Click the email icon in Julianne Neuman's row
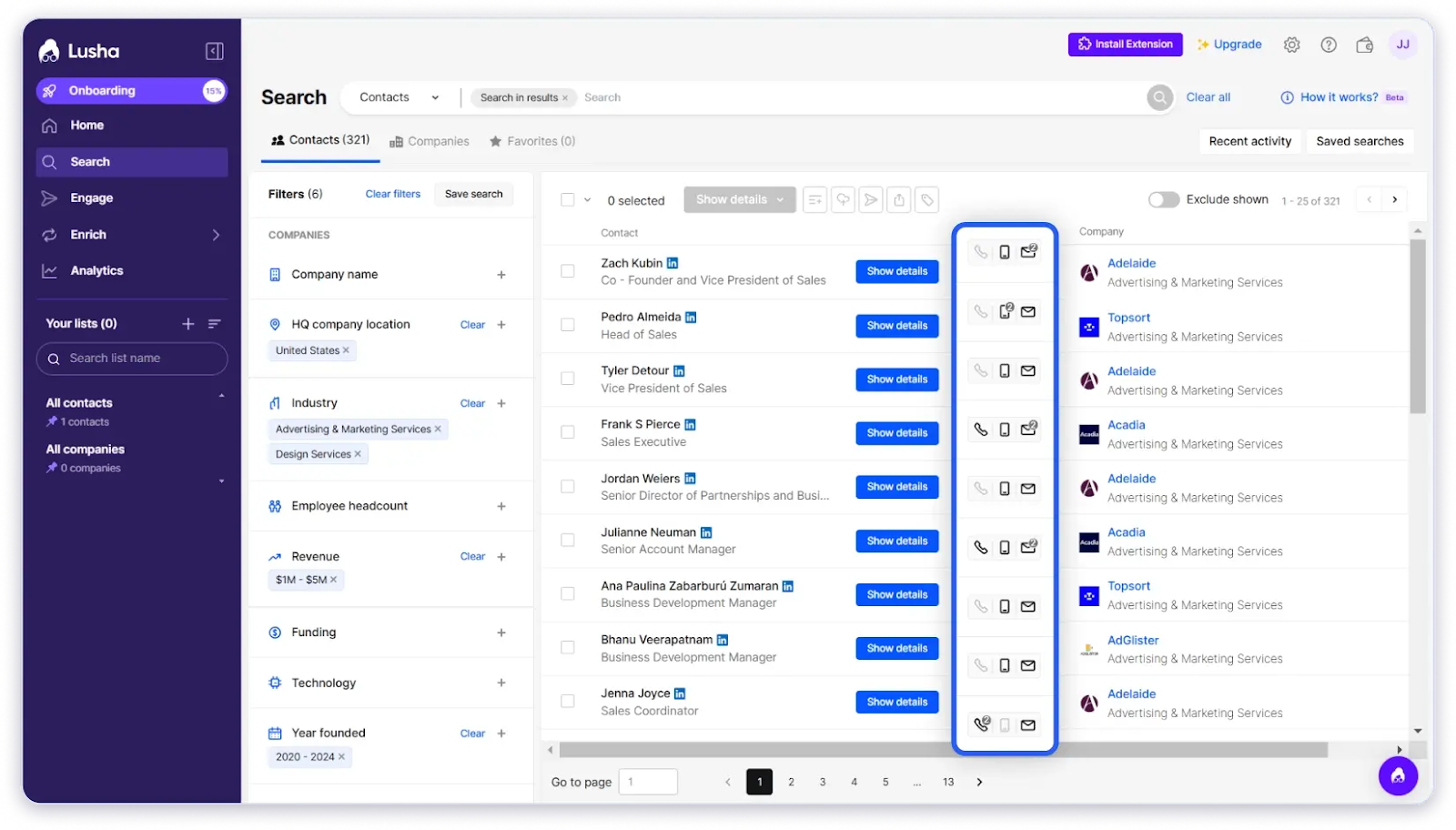1456x830 pixels. [x=1028, y=547]
